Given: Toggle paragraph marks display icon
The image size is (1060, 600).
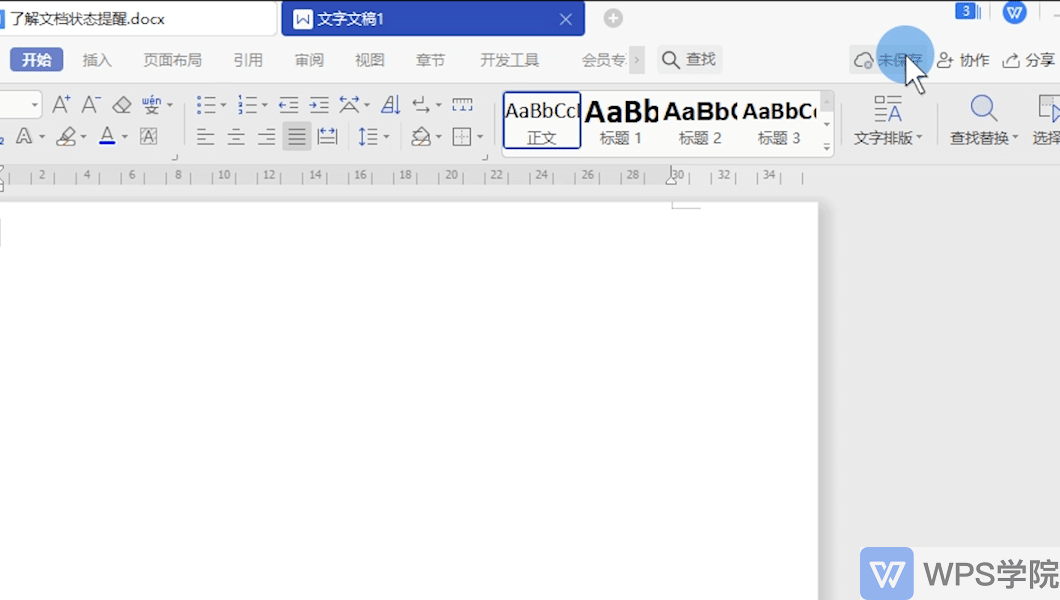Looking at the screenshot, I should (421, 105).
